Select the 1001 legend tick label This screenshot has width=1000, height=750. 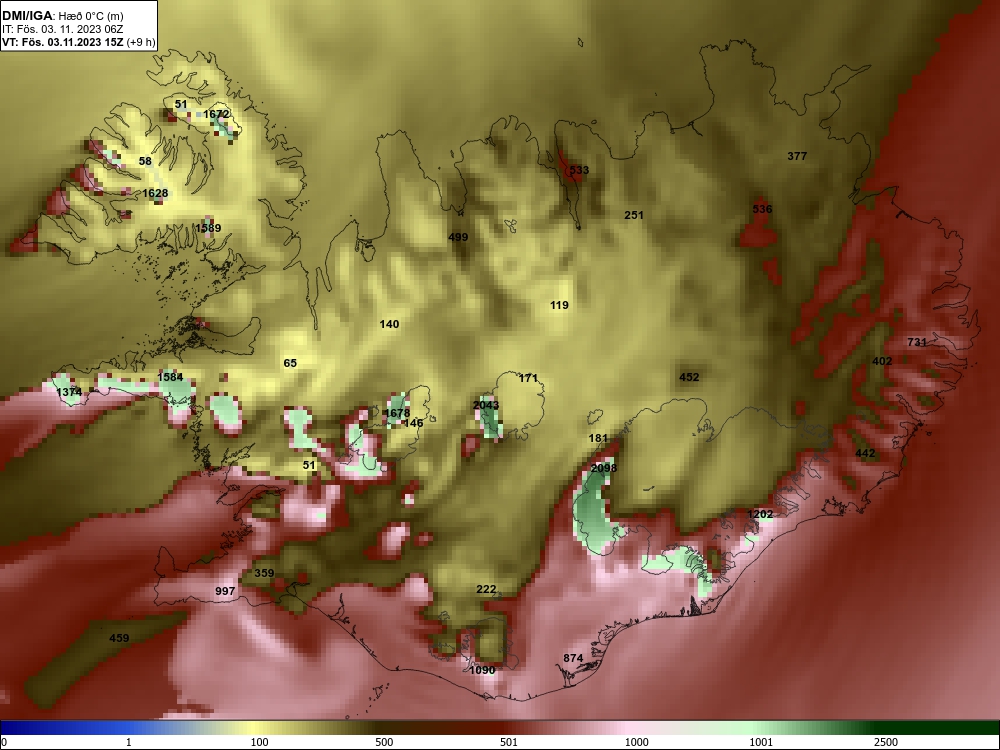[x=761, y=742]
